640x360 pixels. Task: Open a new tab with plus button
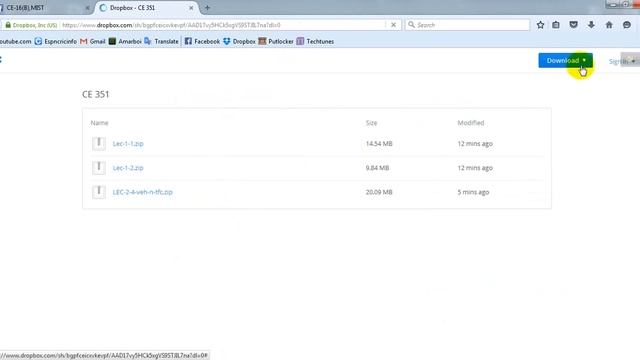[207, 8]
